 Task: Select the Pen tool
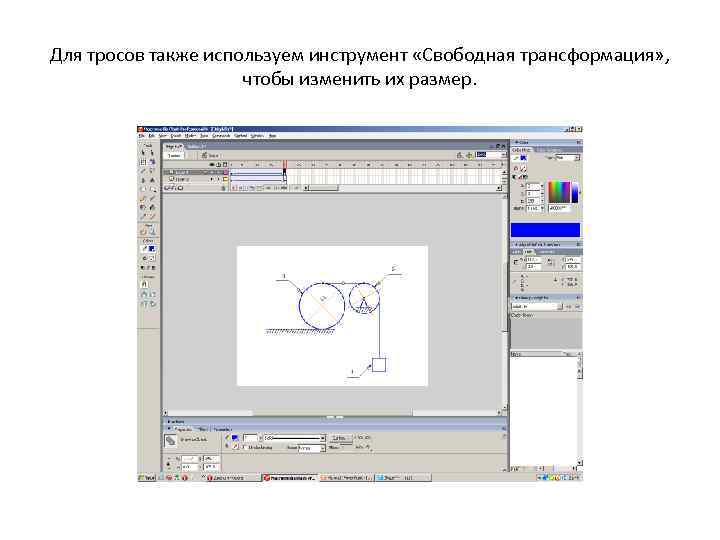coord(144,180)
